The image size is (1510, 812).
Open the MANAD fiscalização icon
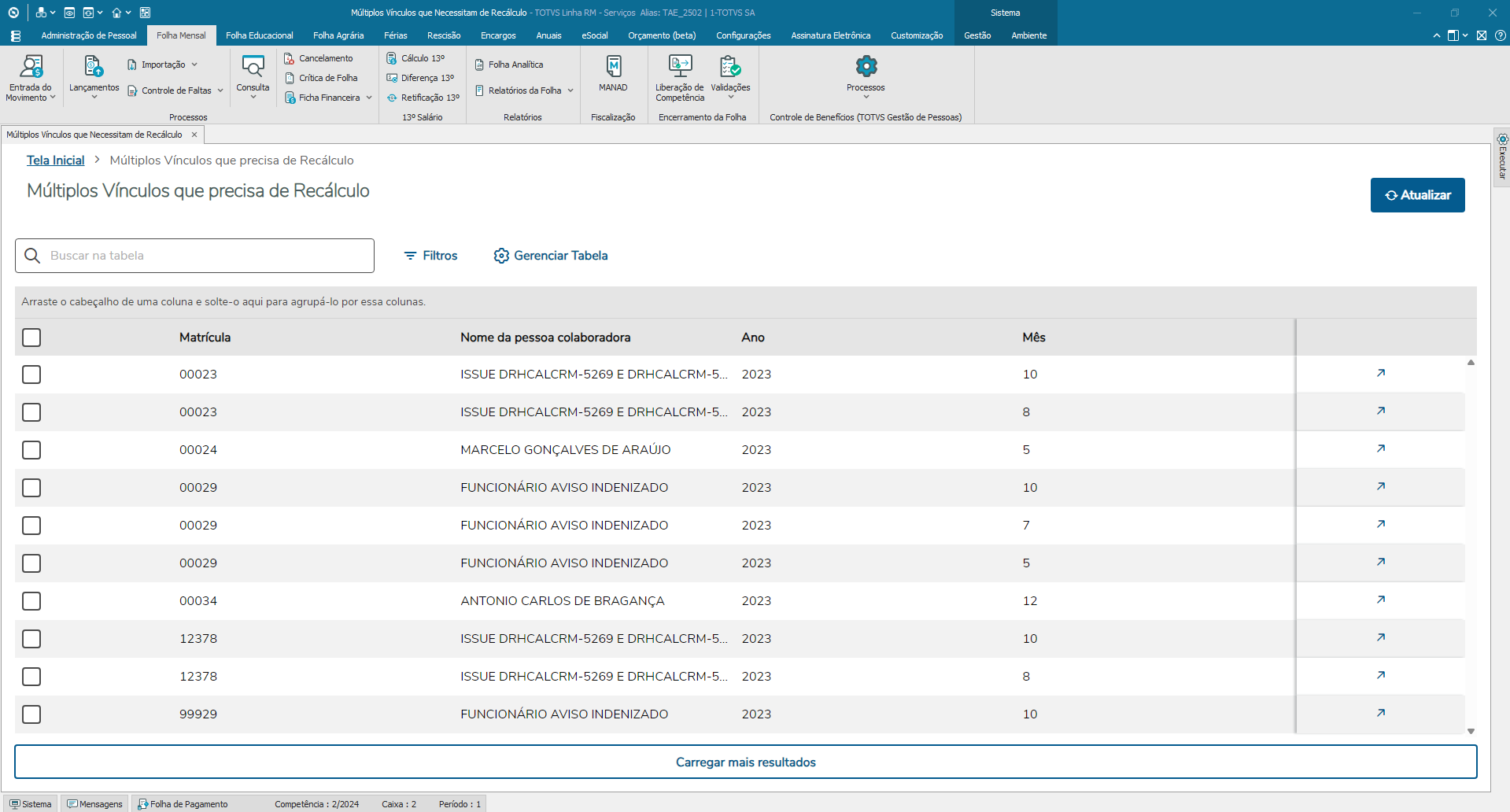point(613,66)
